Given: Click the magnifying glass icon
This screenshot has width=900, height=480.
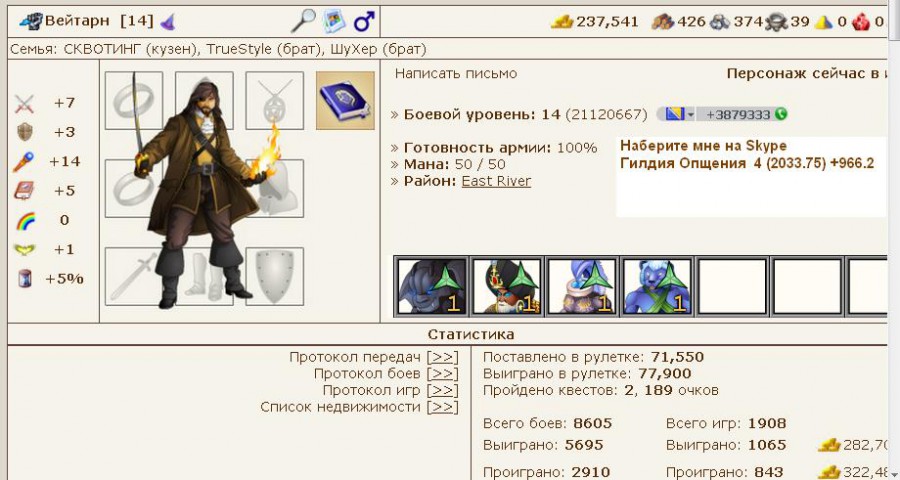Looking at the screenshot, I should [303, 21].
